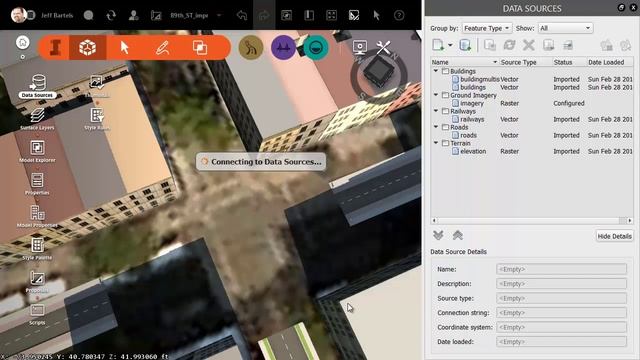Open the Proposals tool

(37, 278)
